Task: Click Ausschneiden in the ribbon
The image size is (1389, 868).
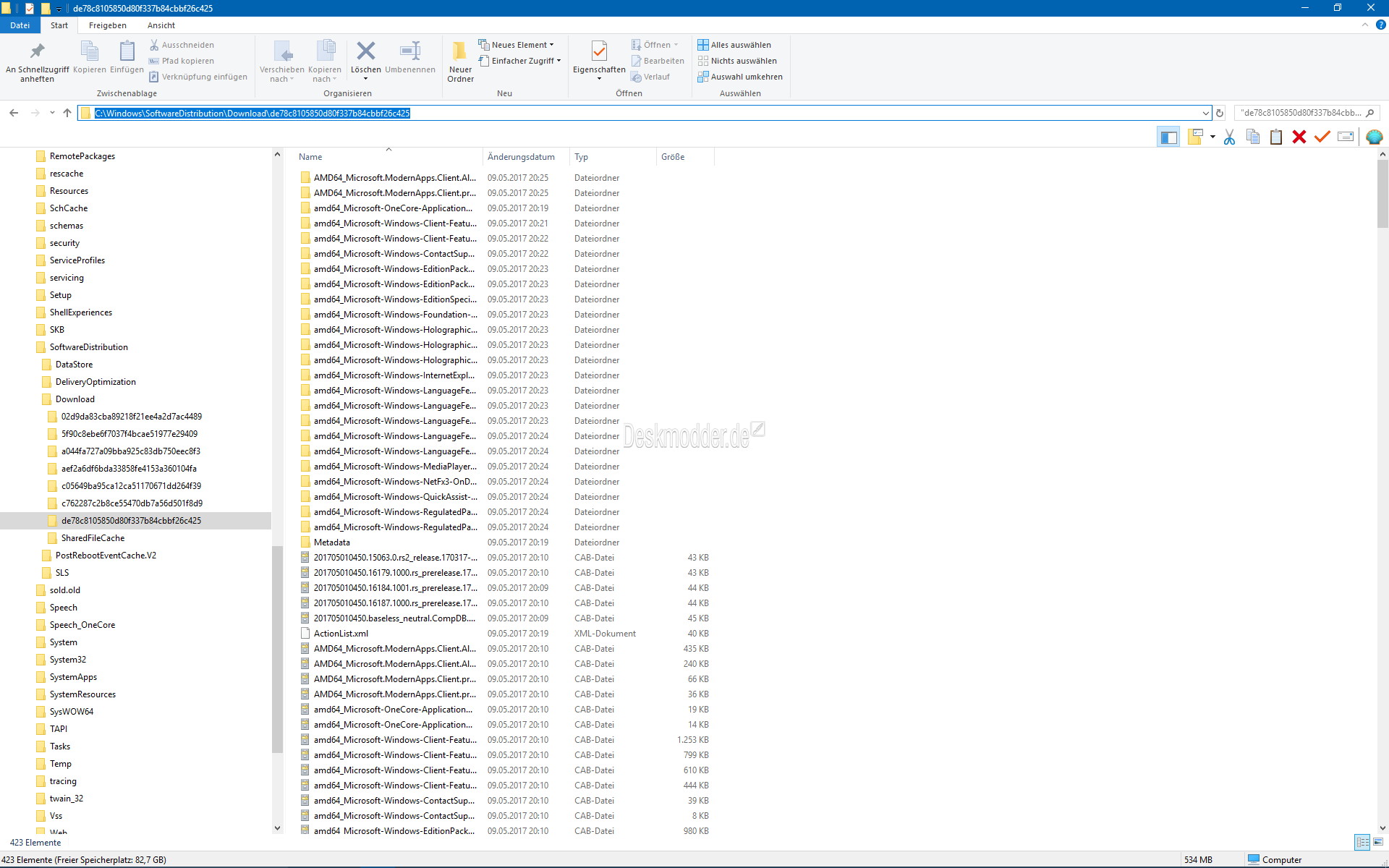Action: (182, 45)
